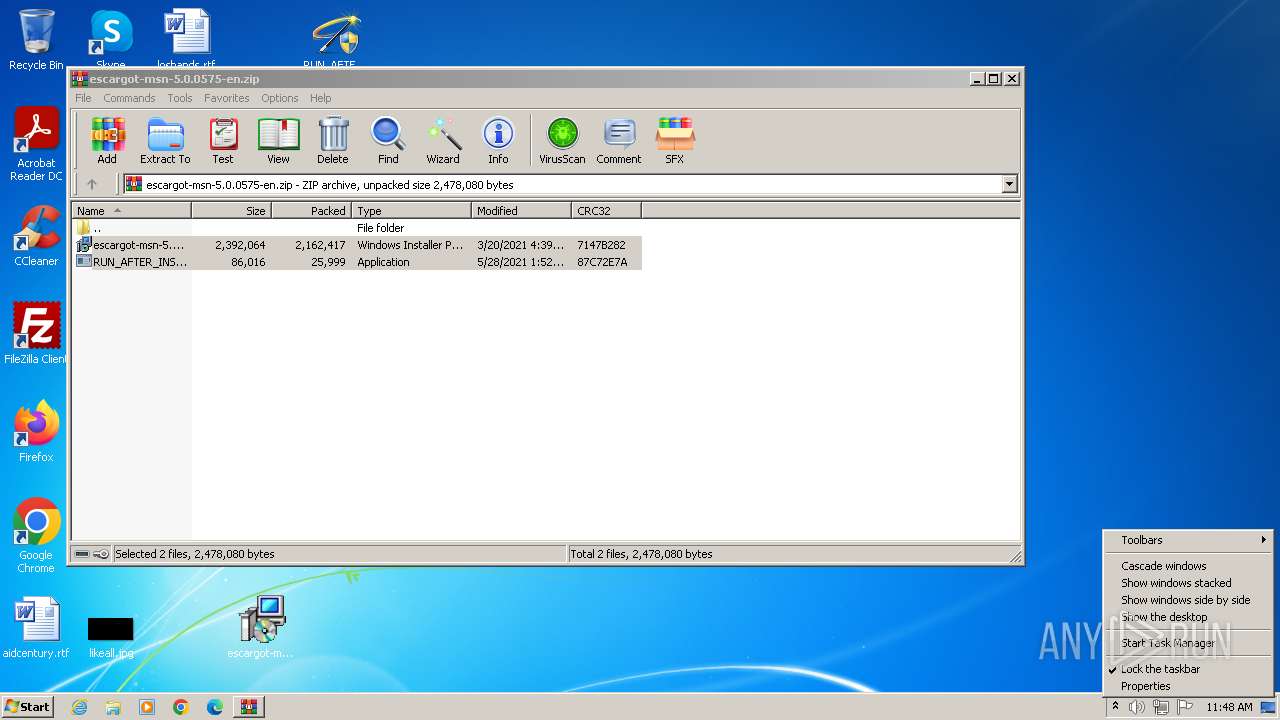Open taskbar Properties menu entry
Screen dimensions: 1280x720
coord(1189,686)
